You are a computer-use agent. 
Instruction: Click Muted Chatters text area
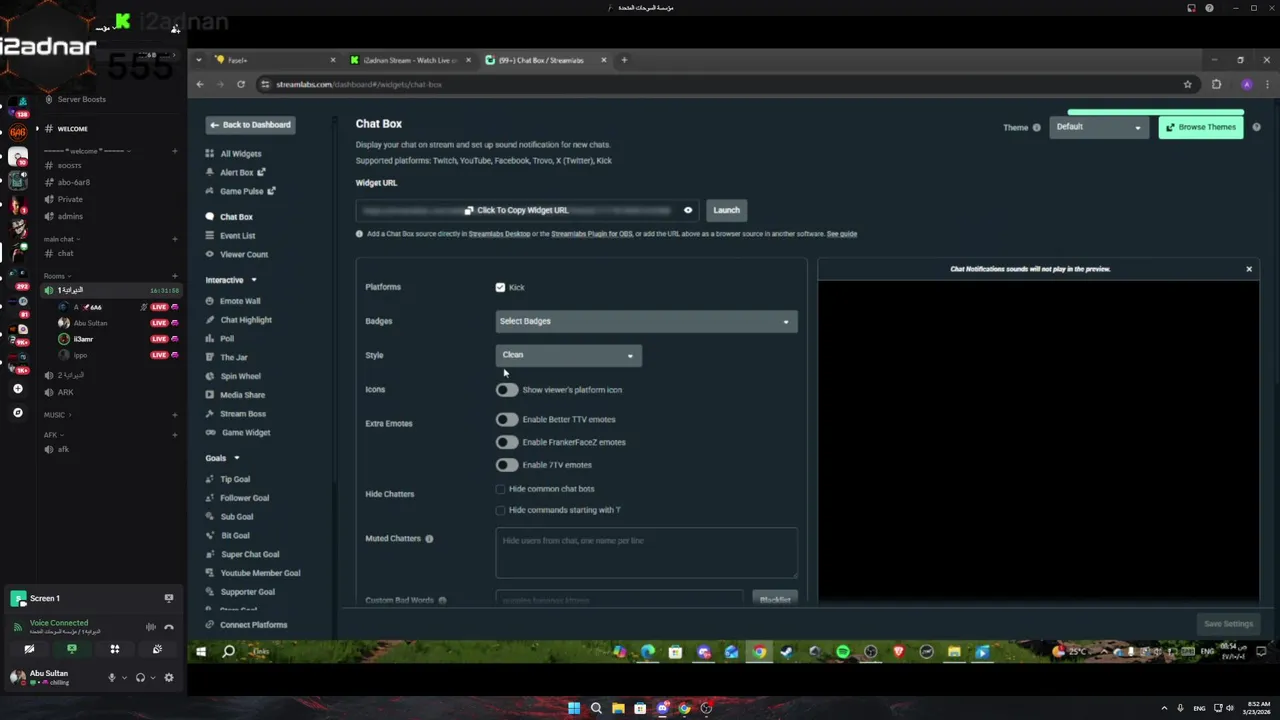(646, 553)
